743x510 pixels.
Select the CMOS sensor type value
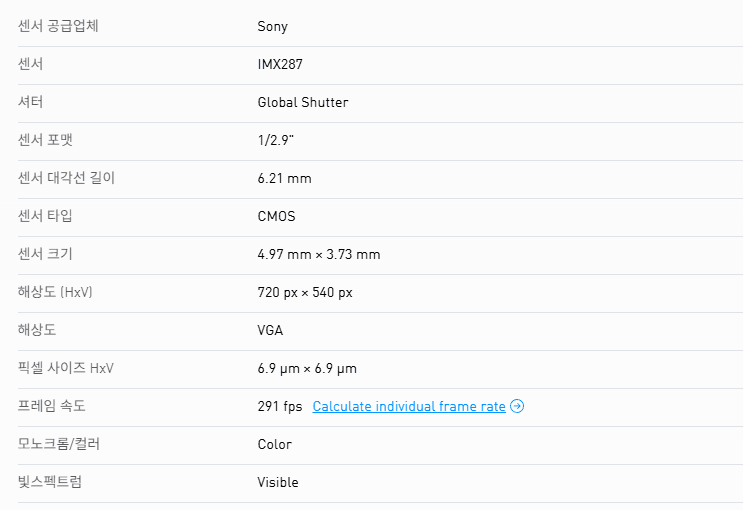(276, 216)
